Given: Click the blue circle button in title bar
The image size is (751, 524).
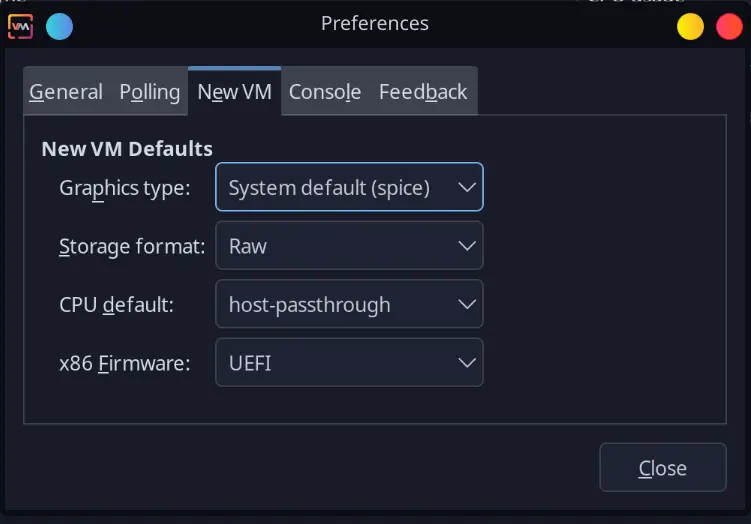Looking at the screenshot, I should [59, 26].
